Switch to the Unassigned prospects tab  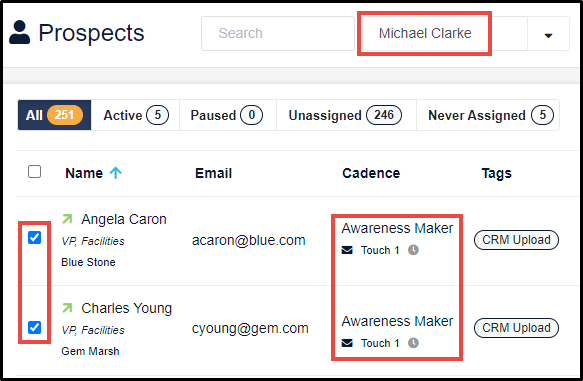pos(346,115)
